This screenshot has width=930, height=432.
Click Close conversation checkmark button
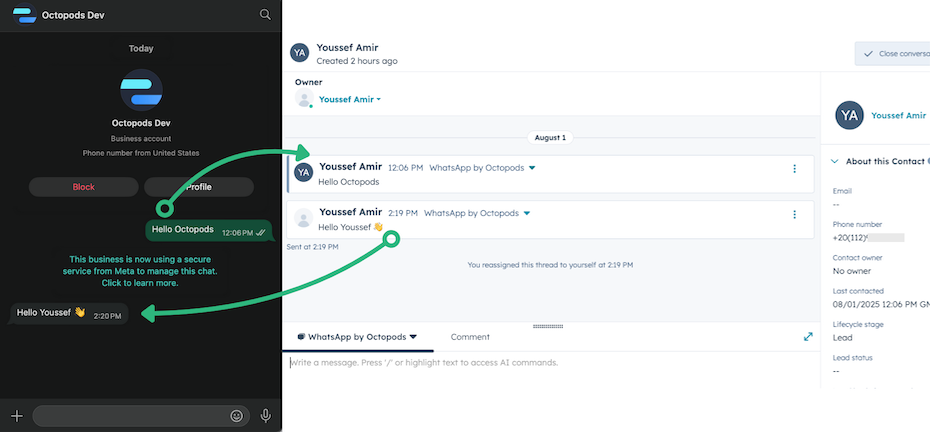click(892, 53)
